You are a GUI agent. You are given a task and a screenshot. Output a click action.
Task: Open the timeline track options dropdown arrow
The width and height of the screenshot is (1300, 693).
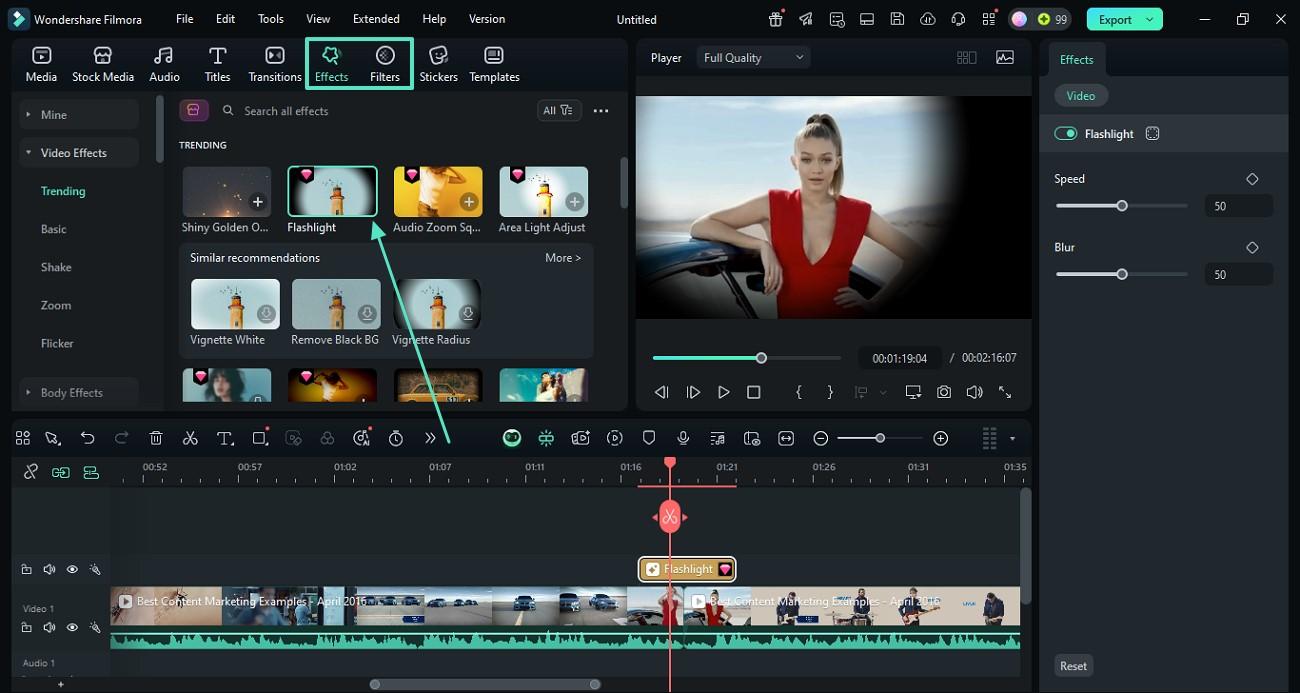tap(1012, 439)
